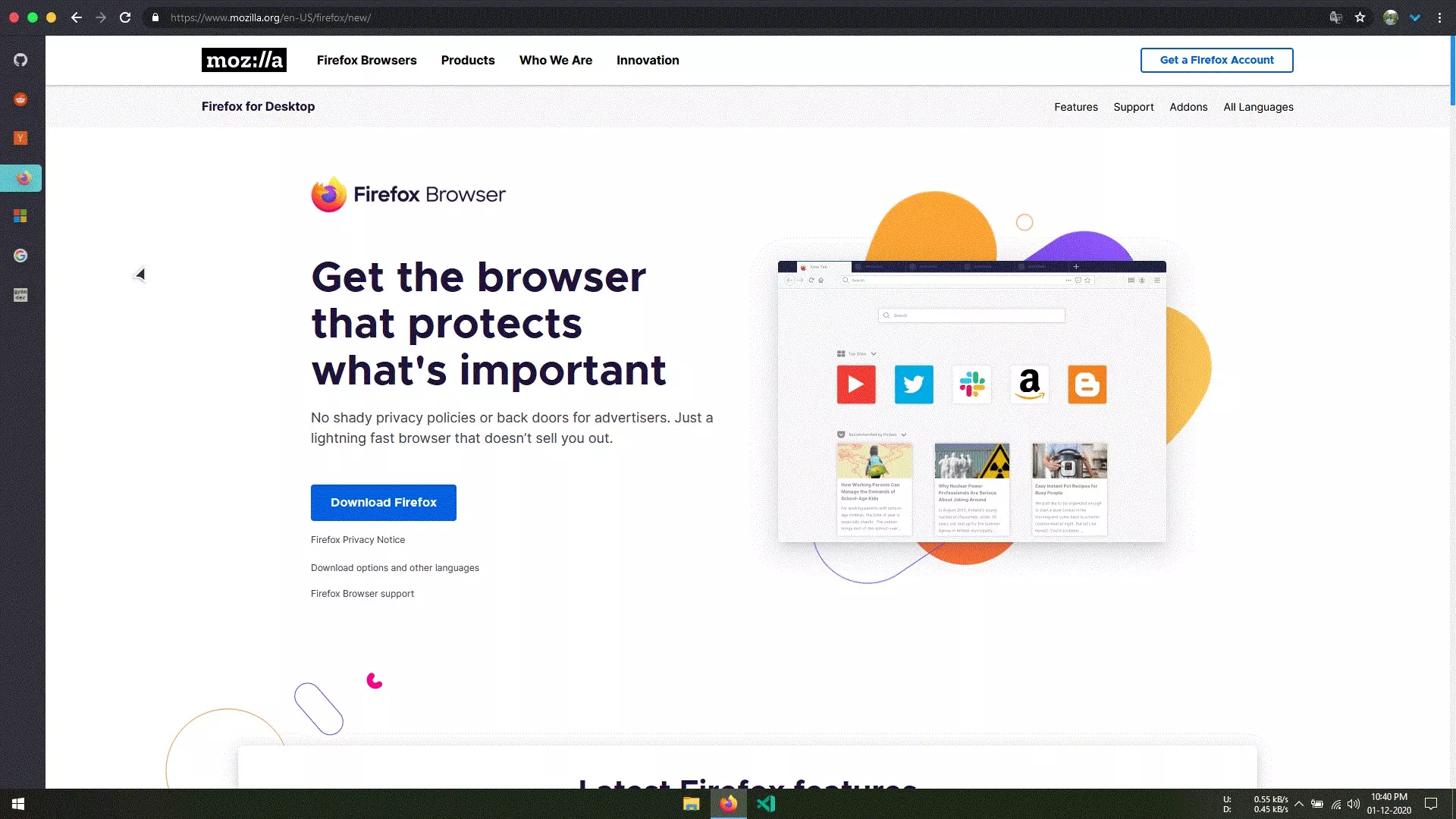Open the translate page icon
The image size is (1456, 819).
(1335, 17)
